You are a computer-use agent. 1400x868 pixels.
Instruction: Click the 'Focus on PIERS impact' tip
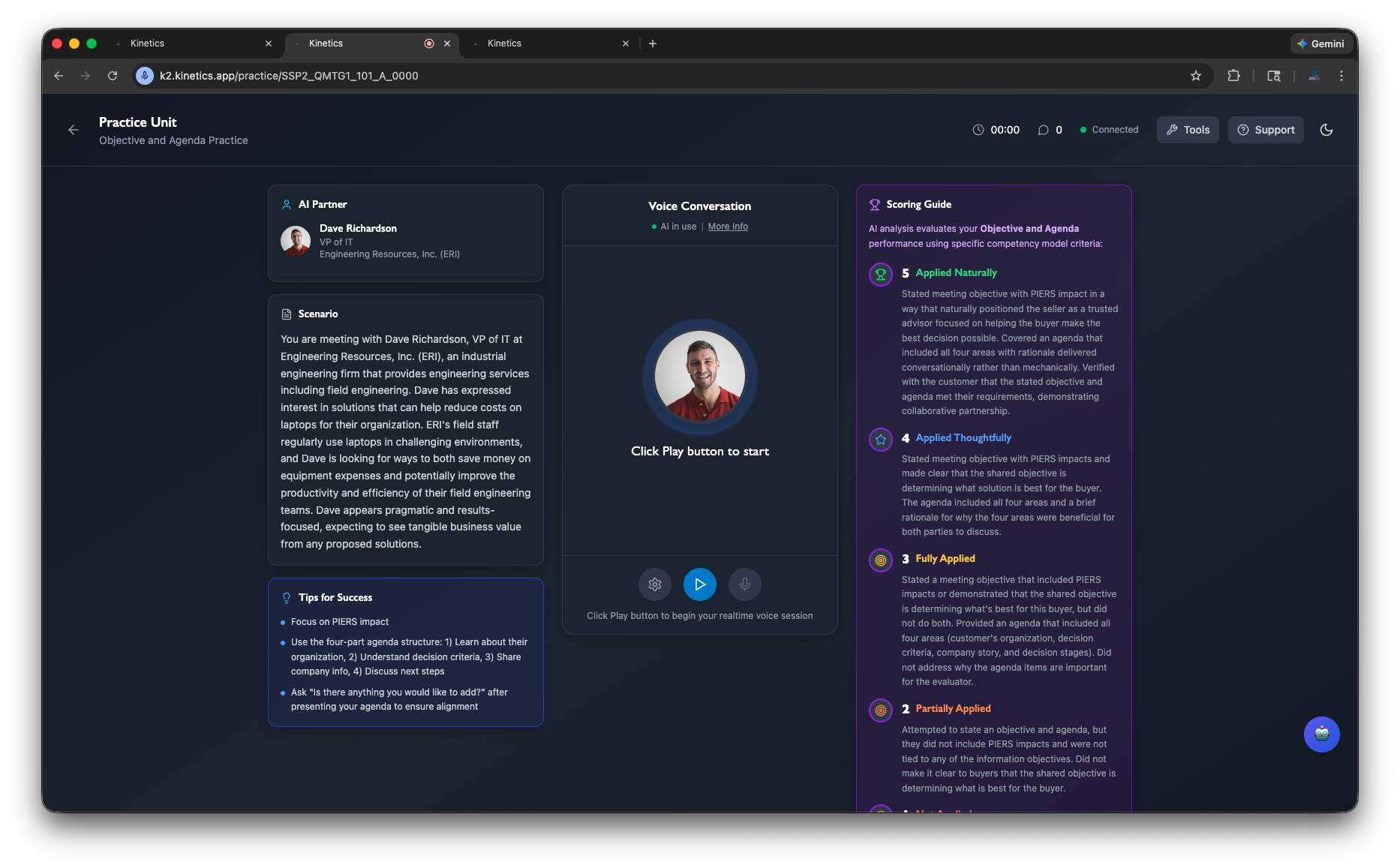340,622
